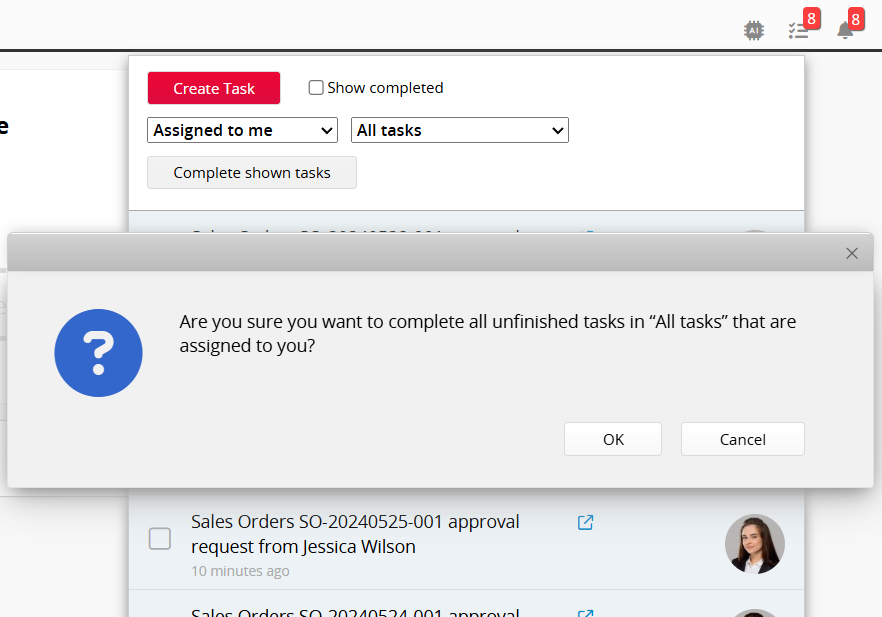Viewport: 882px width, 617px height.
Task: Close the confirmation dialog with X
Action: click(852, 253)
